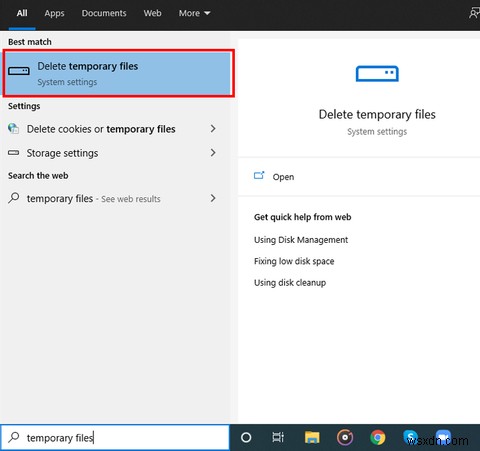Switch to the Web tab

click(152, 13)
